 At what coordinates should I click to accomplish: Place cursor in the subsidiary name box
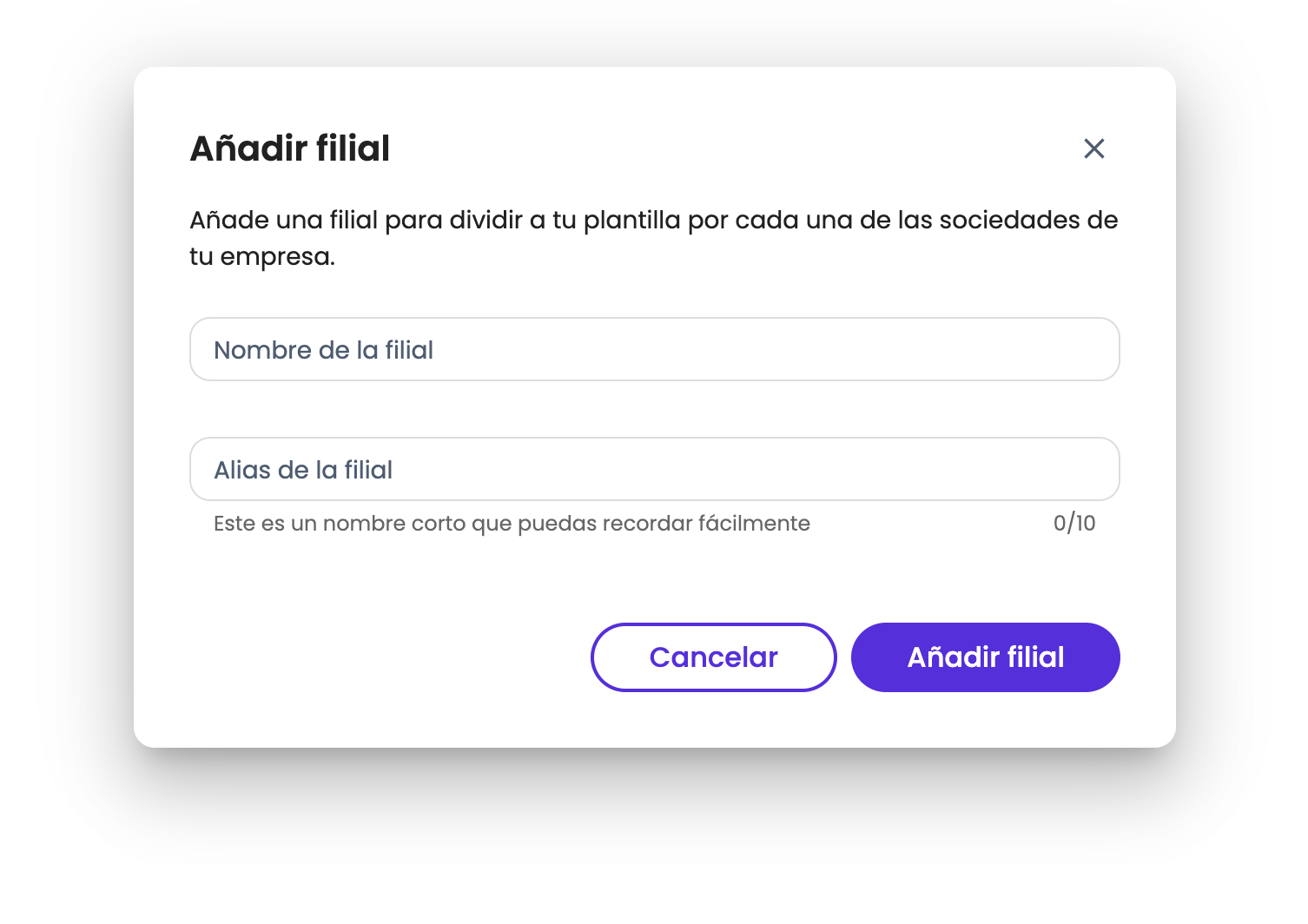coord(654,349)
